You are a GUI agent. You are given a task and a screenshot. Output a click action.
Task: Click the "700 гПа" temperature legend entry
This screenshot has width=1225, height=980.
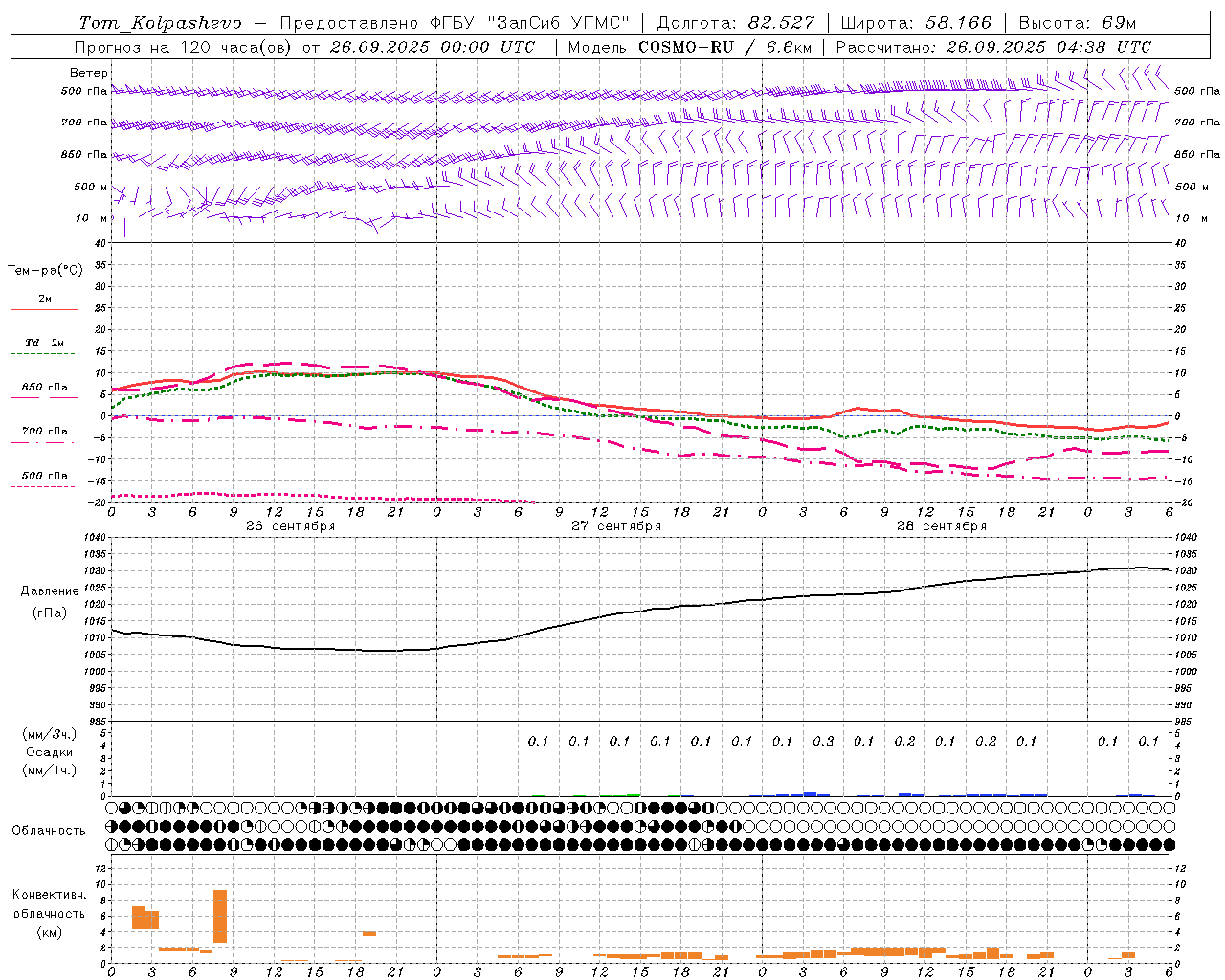tap(45, 432)
